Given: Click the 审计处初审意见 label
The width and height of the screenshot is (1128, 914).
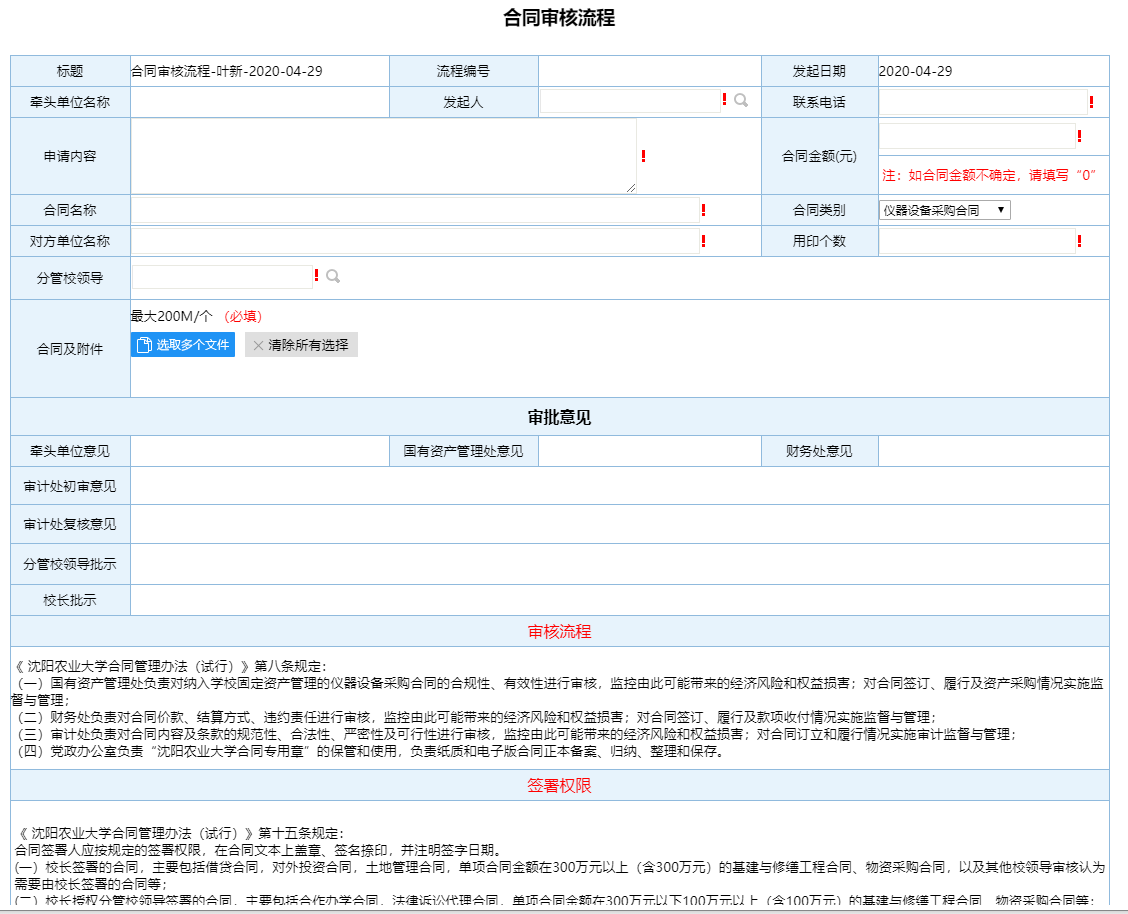Looking at the screenshot, I should pyautogui.click(x=70, y=486).
